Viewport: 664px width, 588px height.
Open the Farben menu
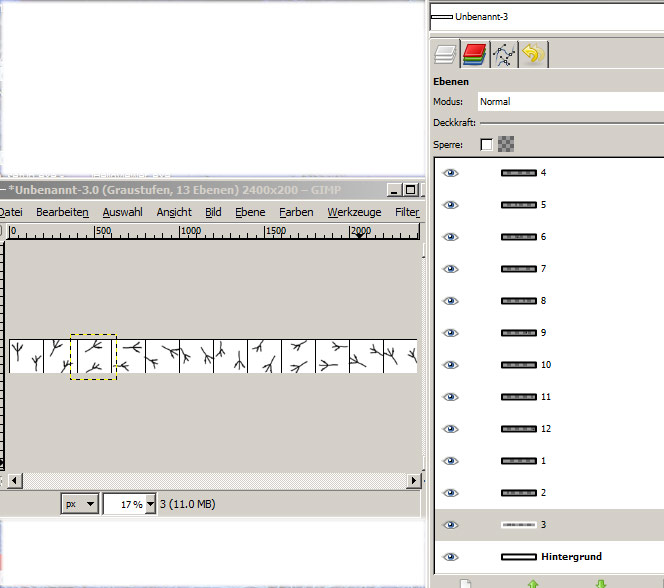(x=296, y=212)
